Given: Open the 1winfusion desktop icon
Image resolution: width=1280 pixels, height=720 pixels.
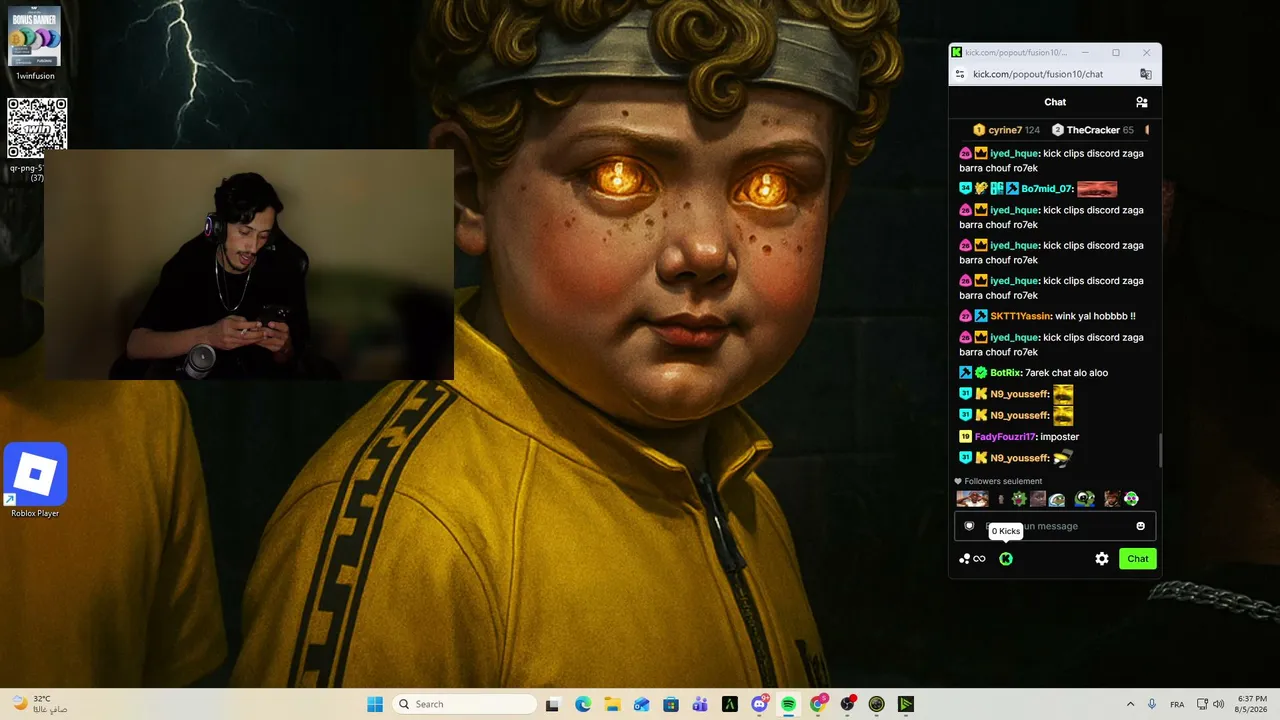Looking at the screenshot, I should [35, 44].
